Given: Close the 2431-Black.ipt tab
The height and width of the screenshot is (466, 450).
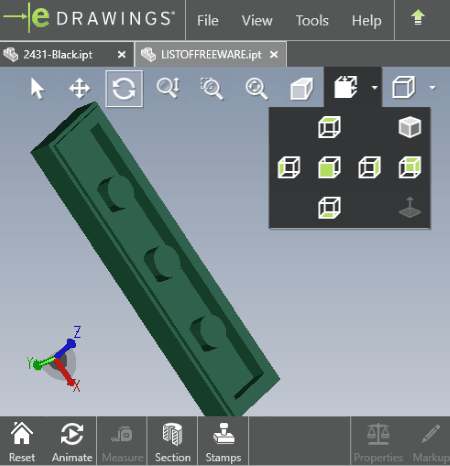Looking at the screenshot, I should point(122,54).
